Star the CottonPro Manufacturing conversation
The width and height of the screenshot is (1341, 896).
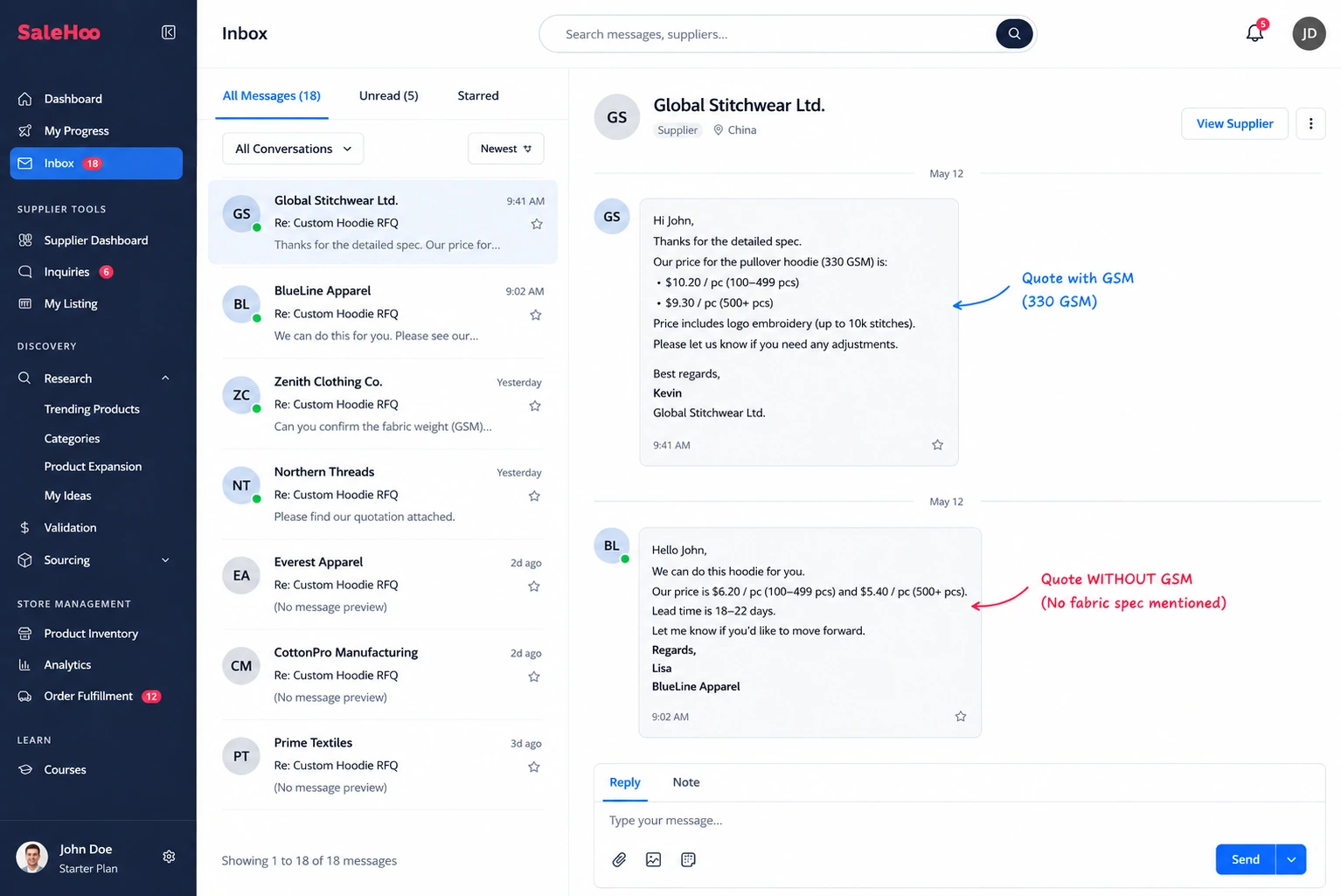[534, 677]
